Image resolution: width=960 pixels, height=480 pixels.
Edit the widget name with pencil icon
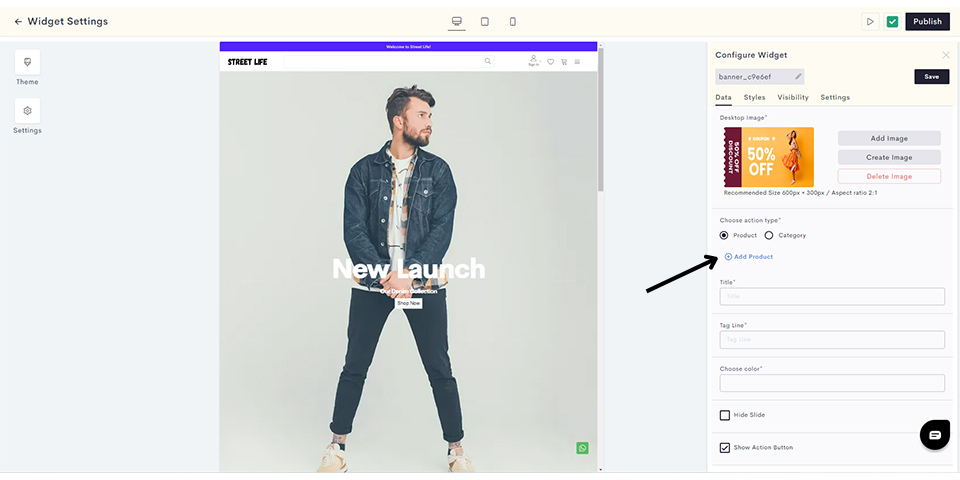click(798, 77)
